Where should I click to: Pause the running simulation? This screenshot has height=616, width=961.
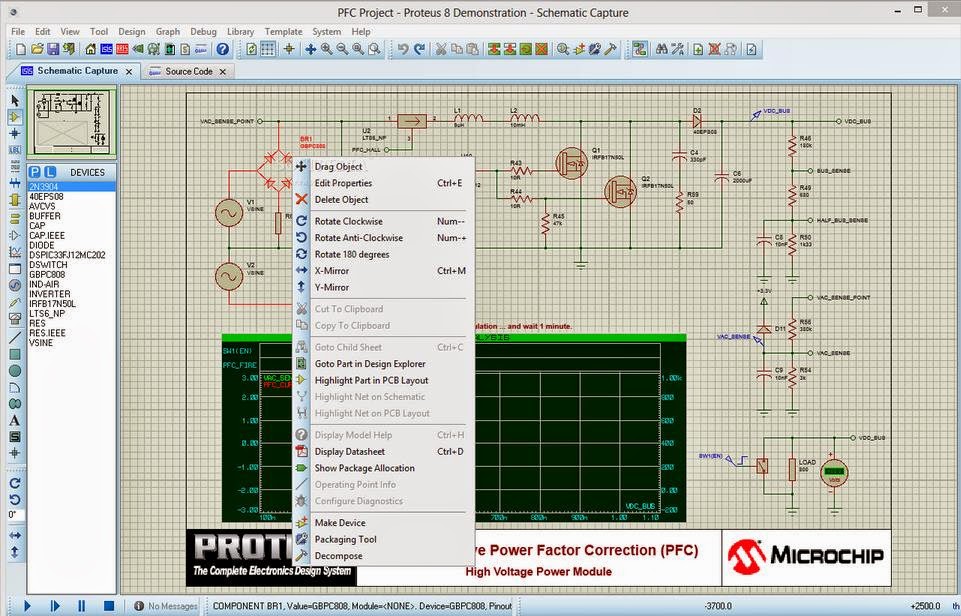click(81, 605)
